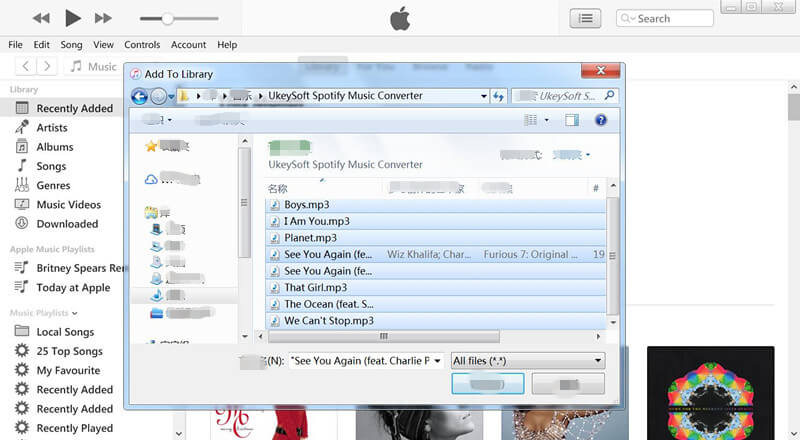This screenshot has width=800, height=440.
Task: Collapse the Music Playlists section
Action: click(x=74, y=313)
